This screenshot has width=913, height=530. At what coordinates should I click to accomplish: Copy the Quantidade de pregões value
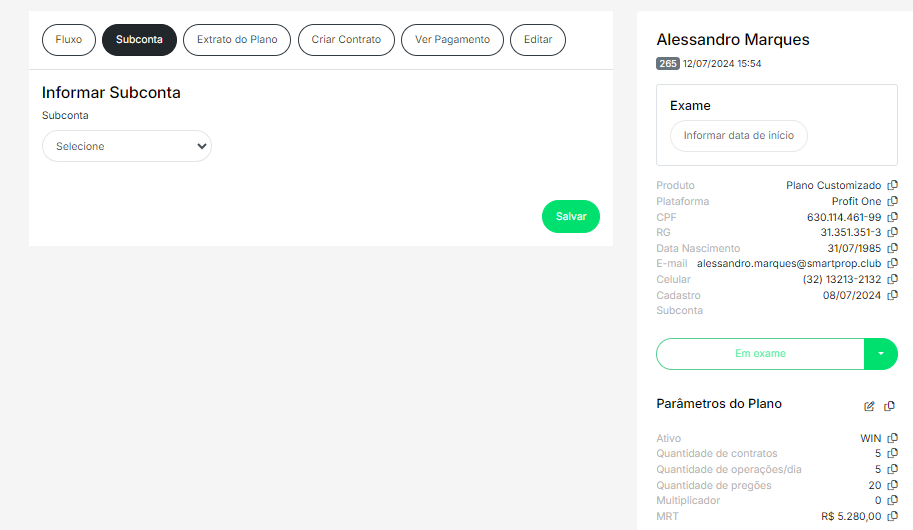893,485
